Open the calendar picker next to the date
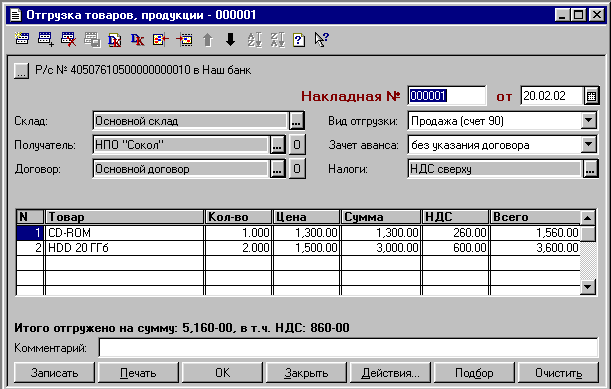 591,96
